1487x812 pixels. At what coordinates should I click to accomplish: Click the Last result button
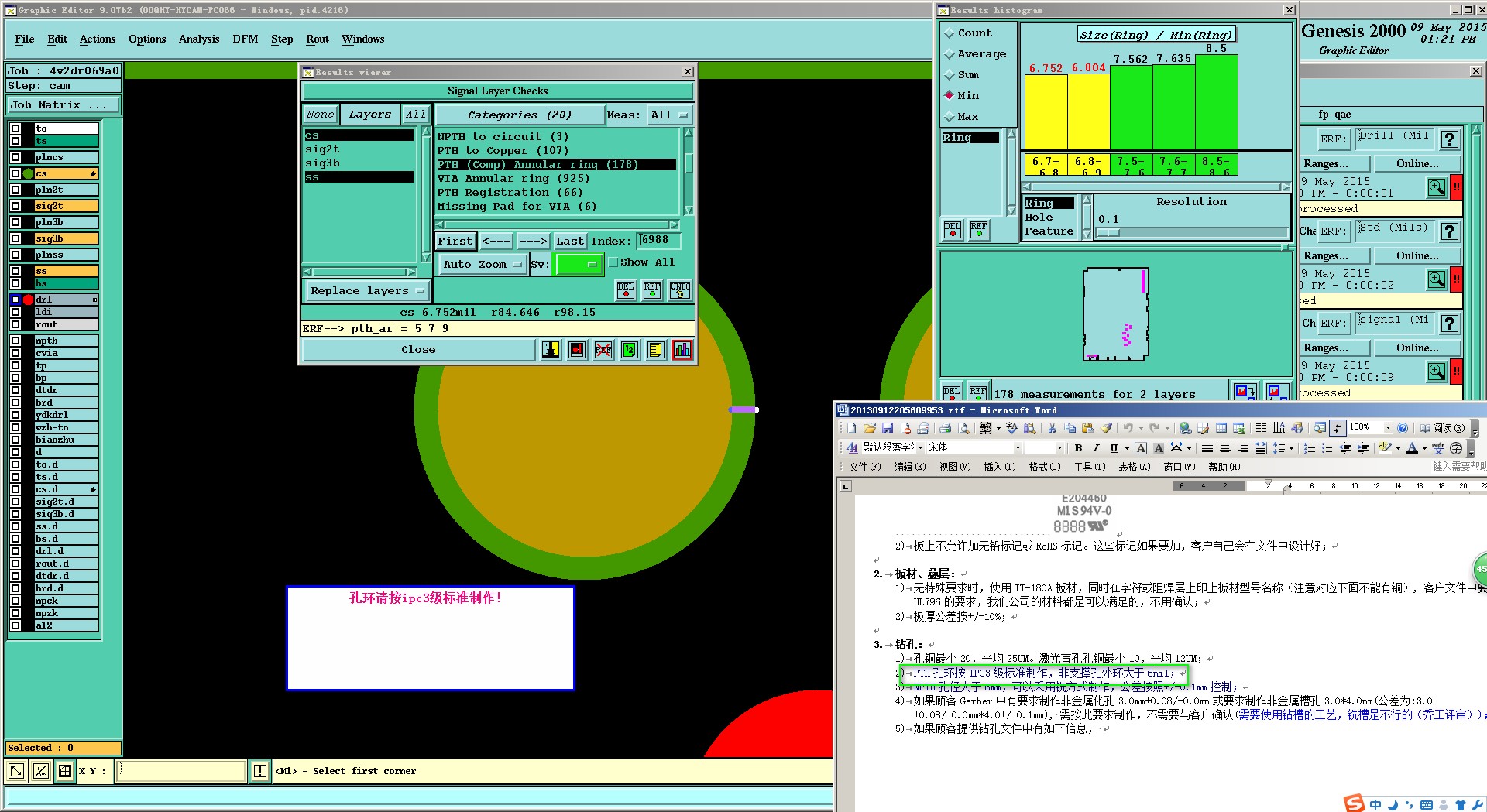[x=570, y=242]
